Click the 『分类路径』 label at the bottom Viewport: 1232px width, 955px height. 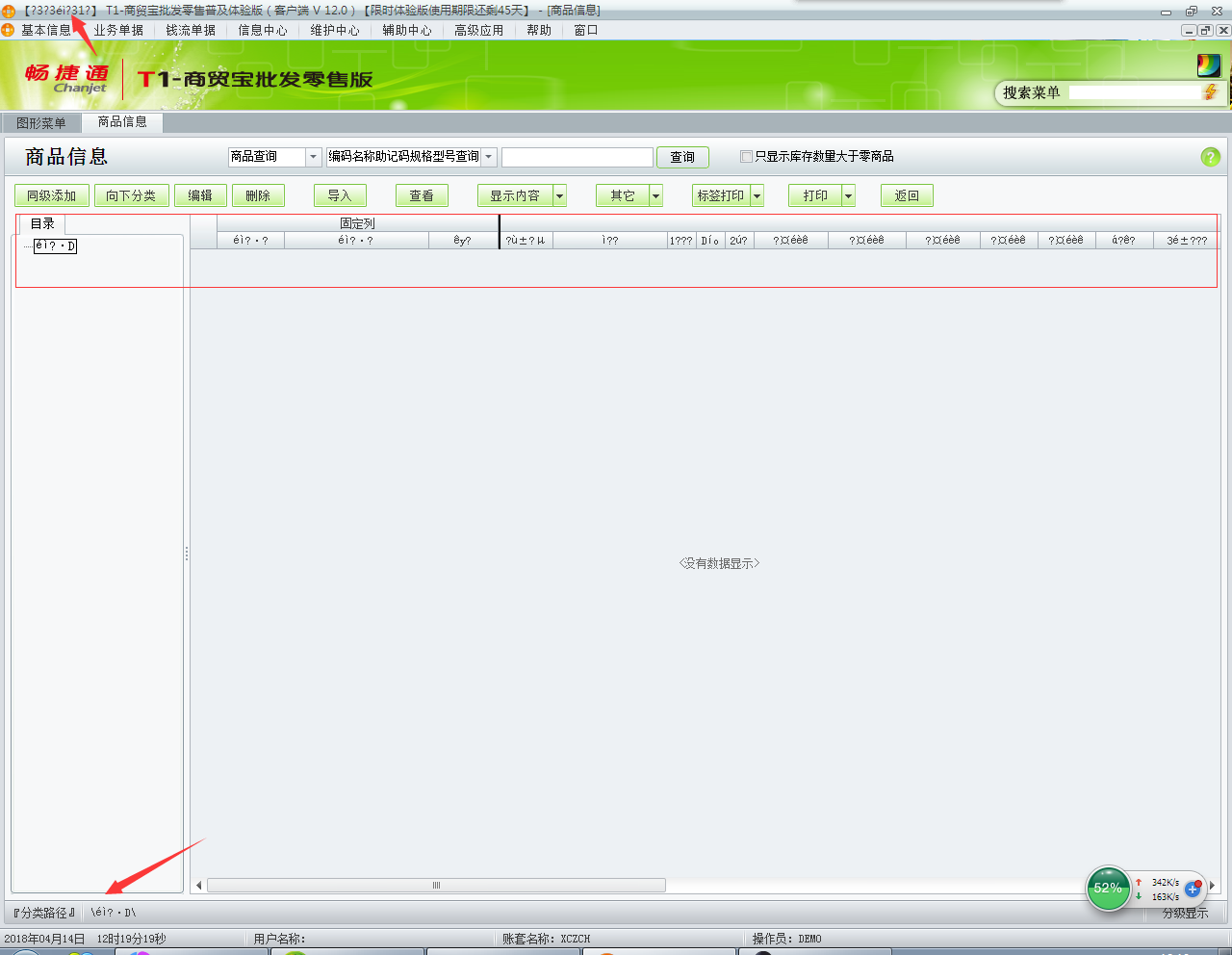pyautogui.click(x=44, y=913)
